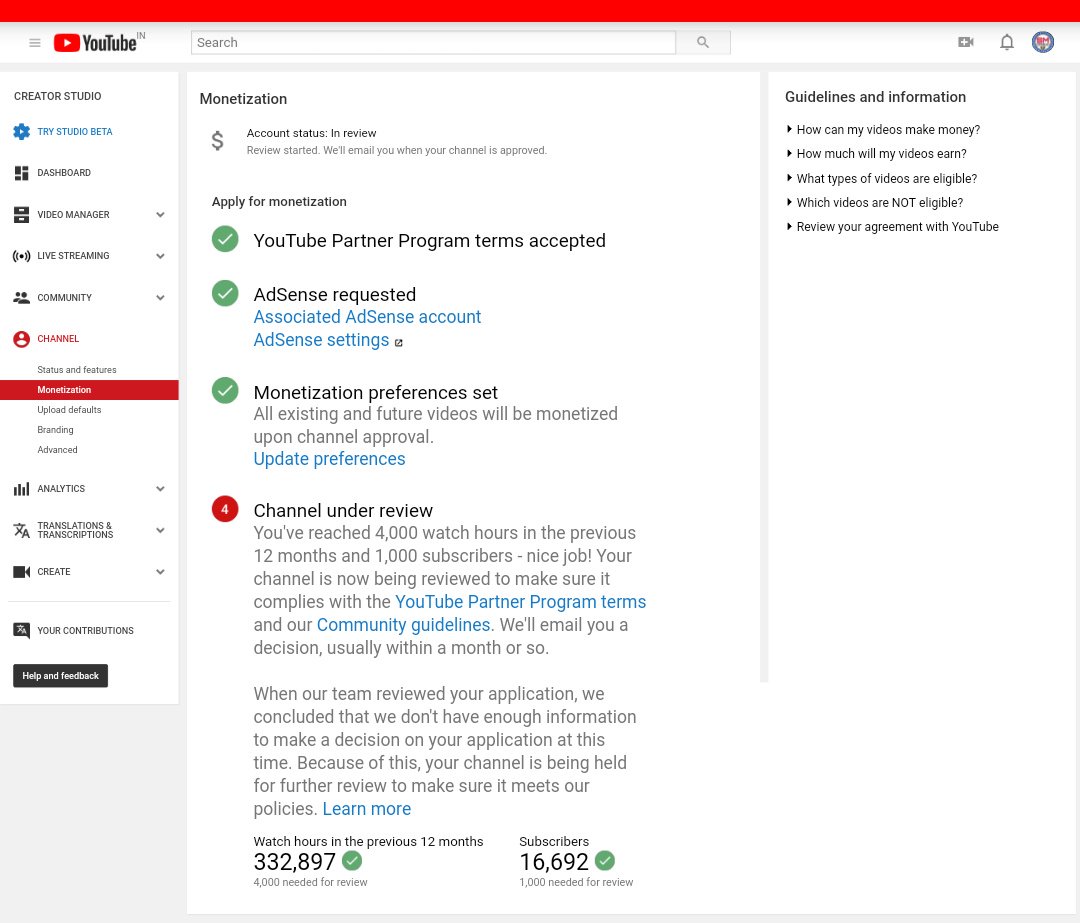
Task: Click Update preferences link
Action: pyautogui.click(x=329, y=459)
